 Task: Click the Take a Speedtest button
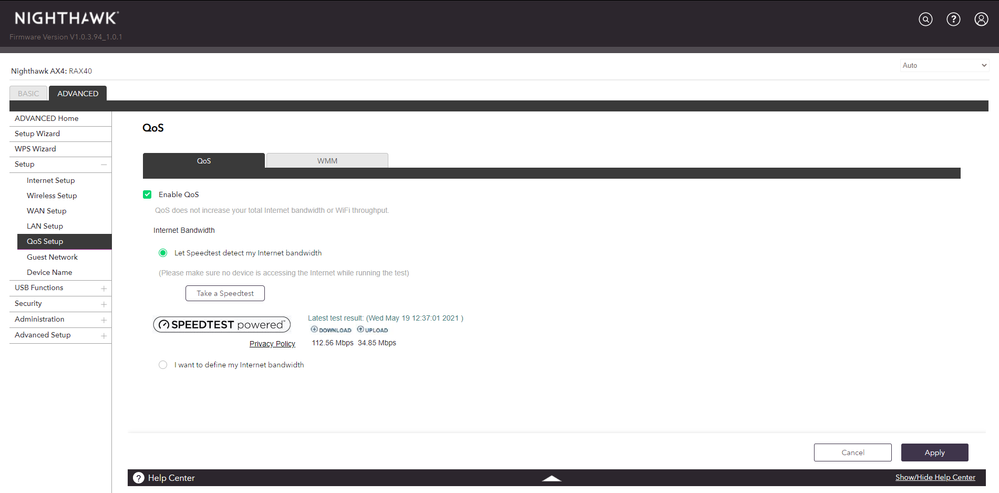225,293
